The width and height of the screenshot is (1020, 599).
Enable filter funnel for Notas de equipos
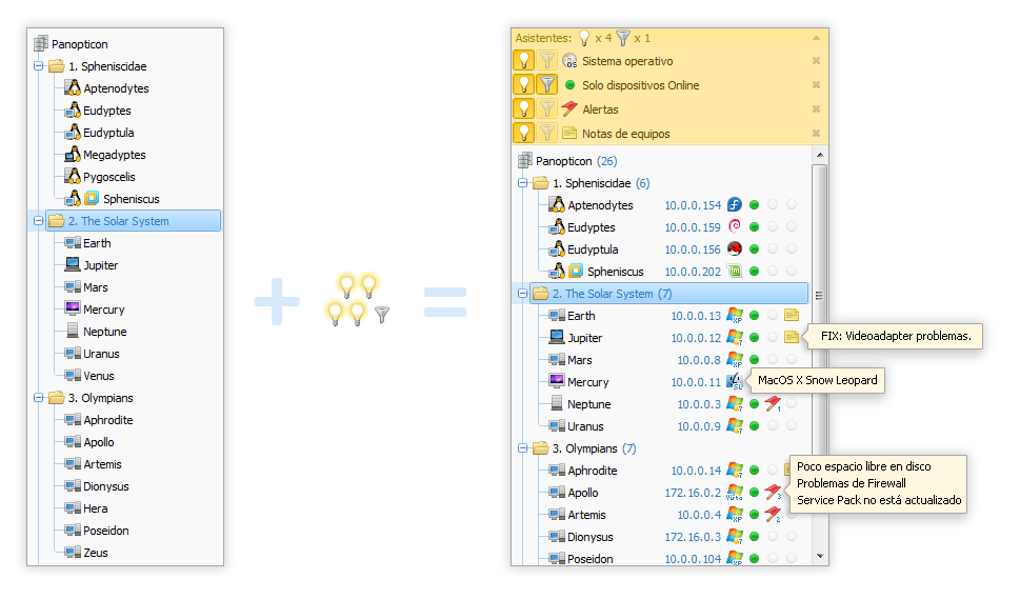coord(547,133)
